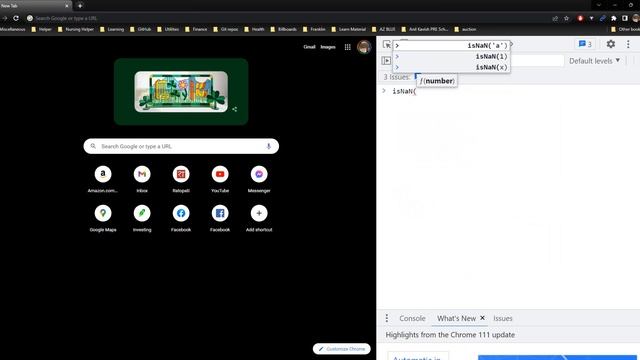Image resolution: width=640 pixels, height=360 pixels.
Task: Open the drawer three-dot menu beside Console tab
Action: (387, 318)
